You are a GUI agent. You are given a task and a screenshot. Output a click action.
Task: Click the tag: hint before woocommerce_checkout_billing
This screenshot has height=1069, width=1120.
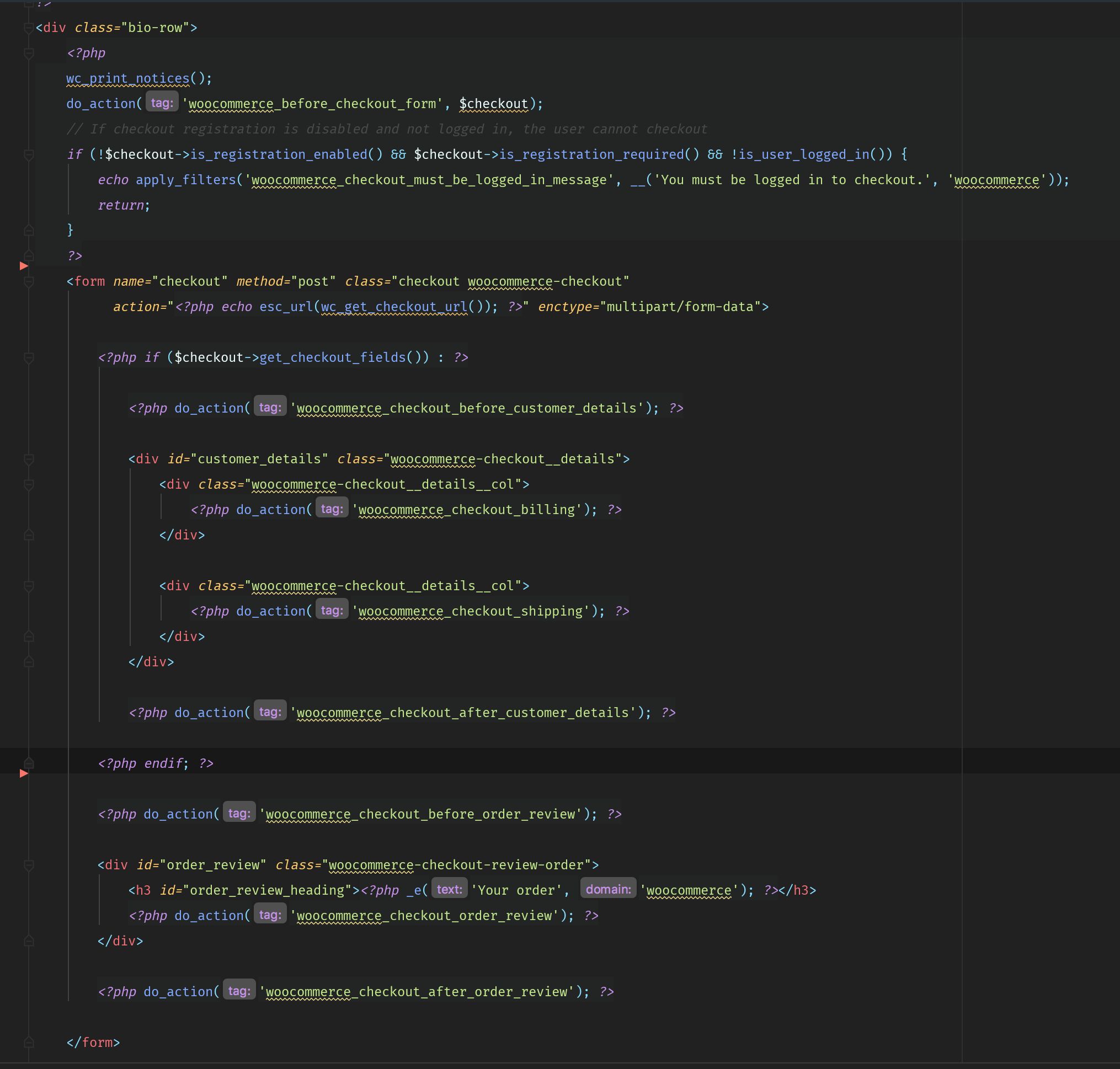point(332,509)
